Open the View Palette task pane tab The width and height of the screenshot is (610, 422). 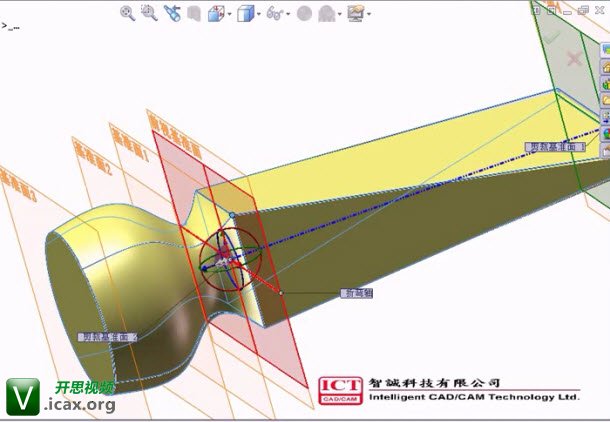pyautogui.click(x=605, y=117)
